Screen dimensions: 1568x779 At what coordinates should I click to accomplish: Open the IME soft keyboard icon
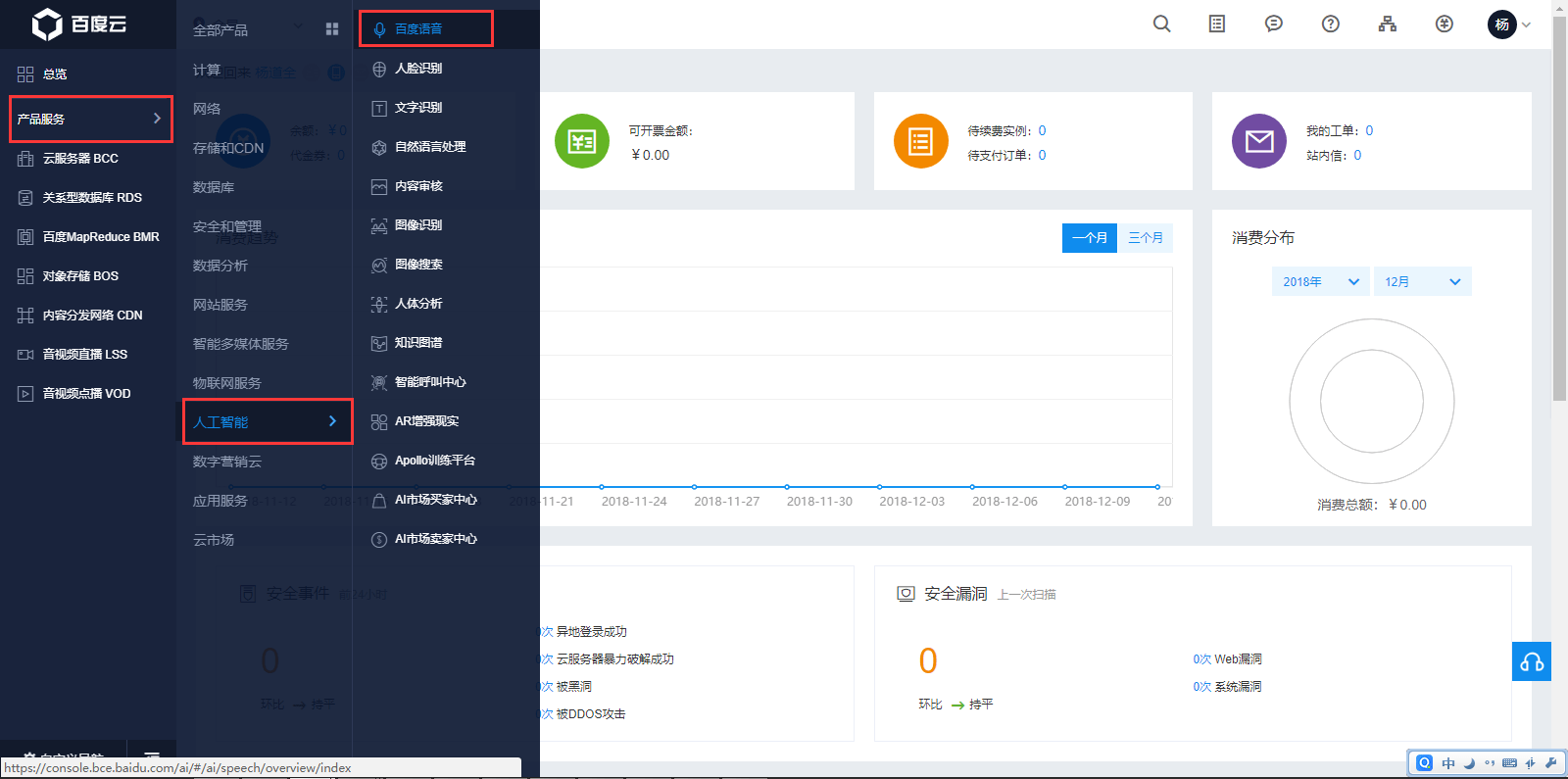(x=1509, y=763)
